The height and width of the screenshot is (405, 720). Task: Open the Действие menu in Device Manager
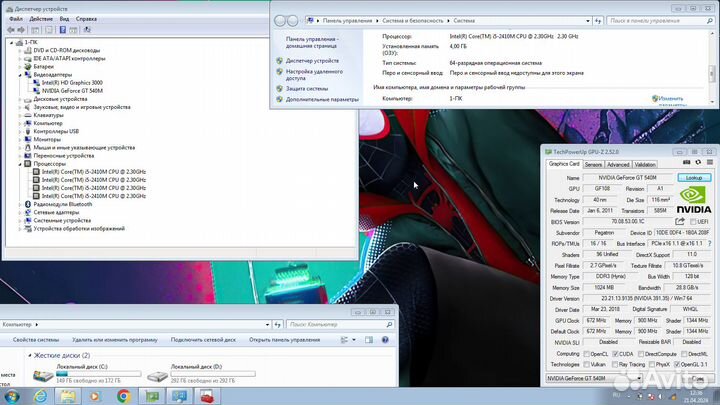(x=41, y=18)
